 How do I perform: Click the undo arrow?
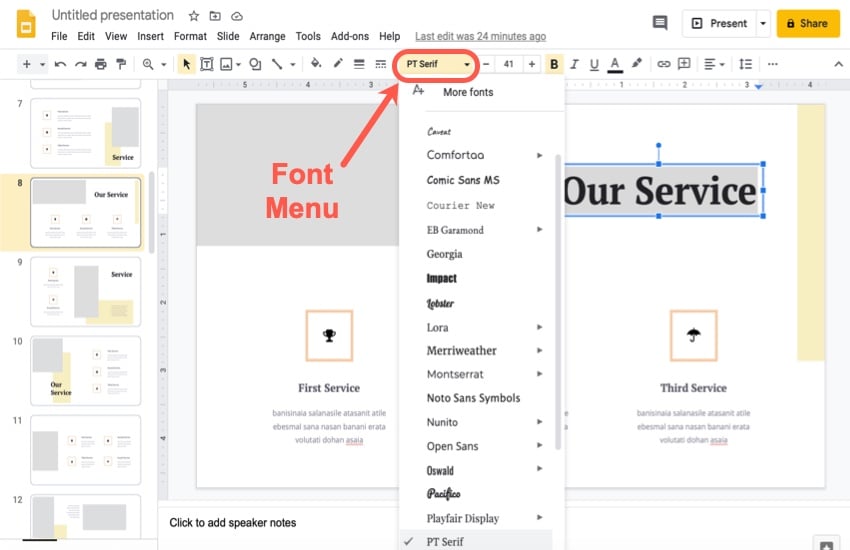tap(61, 64)
